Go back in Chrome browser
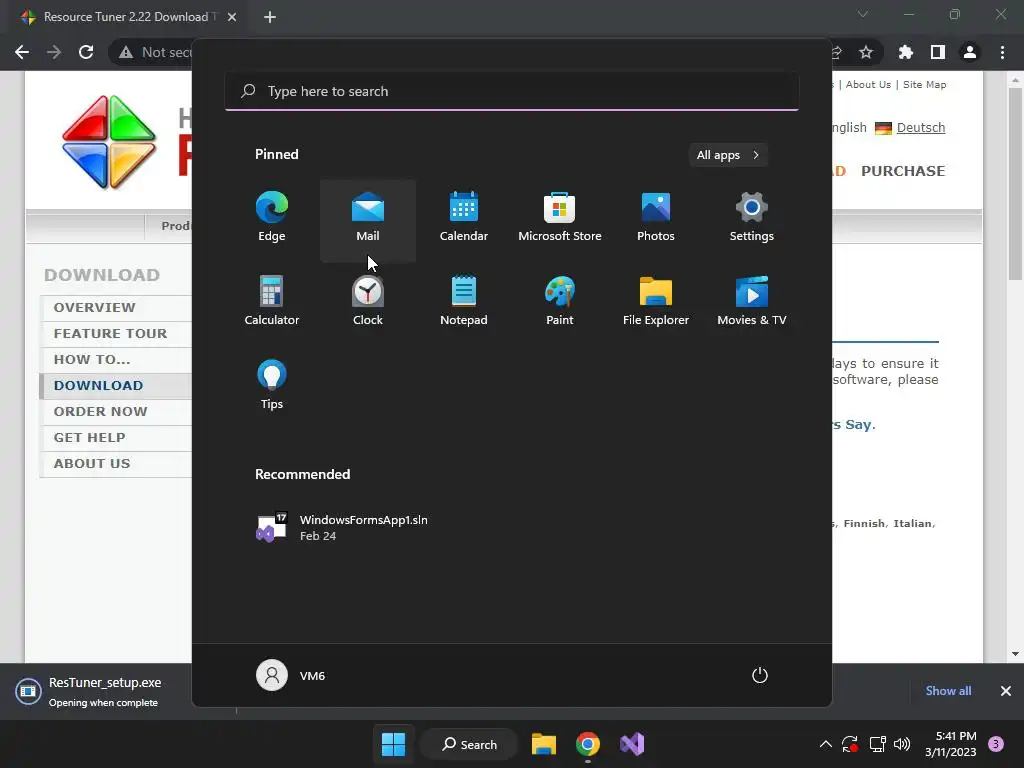Screen dimensions: 1024x768 22,52
